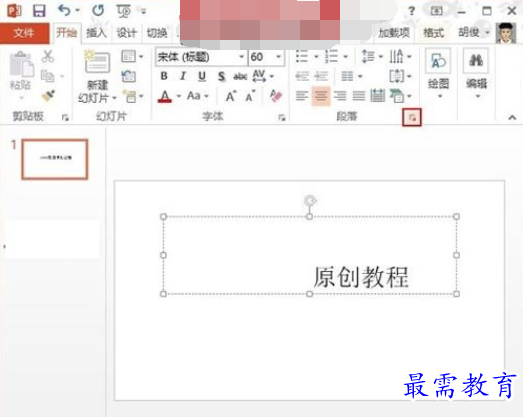Image resolution: width=525 pixels, height=417 pixels.
Task: Toggle italic formatting
Action: click(x=183, y=76)
